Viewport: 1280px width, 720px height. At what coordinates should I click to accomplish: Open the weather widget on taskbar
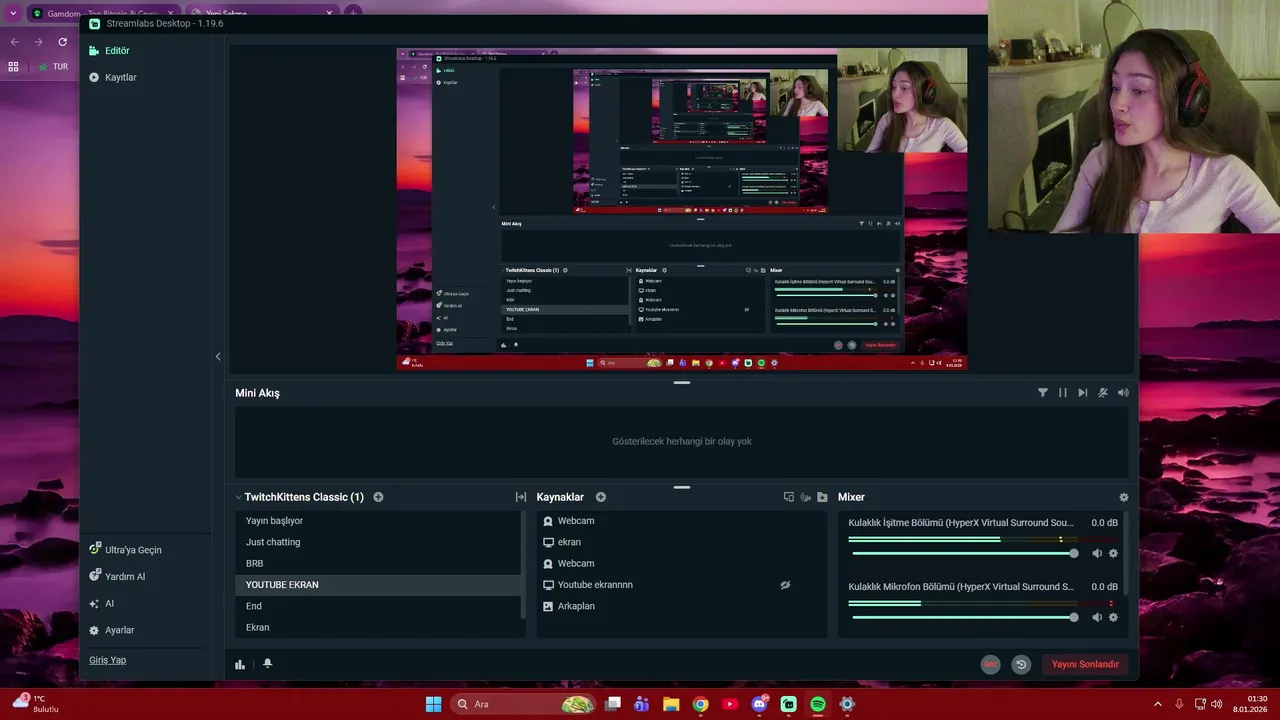point(36,704)
